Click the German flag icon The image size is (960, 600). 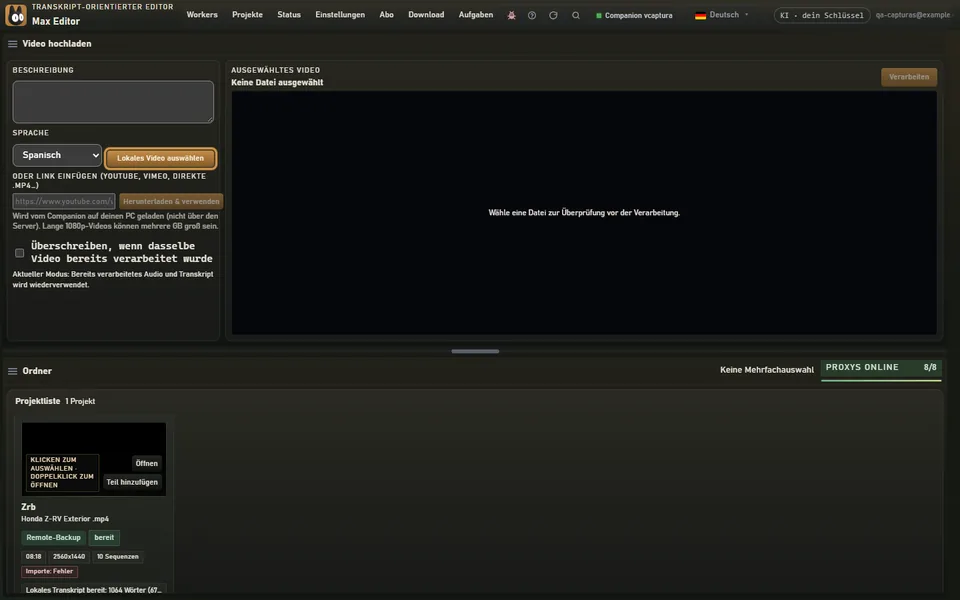coord(700,15)
